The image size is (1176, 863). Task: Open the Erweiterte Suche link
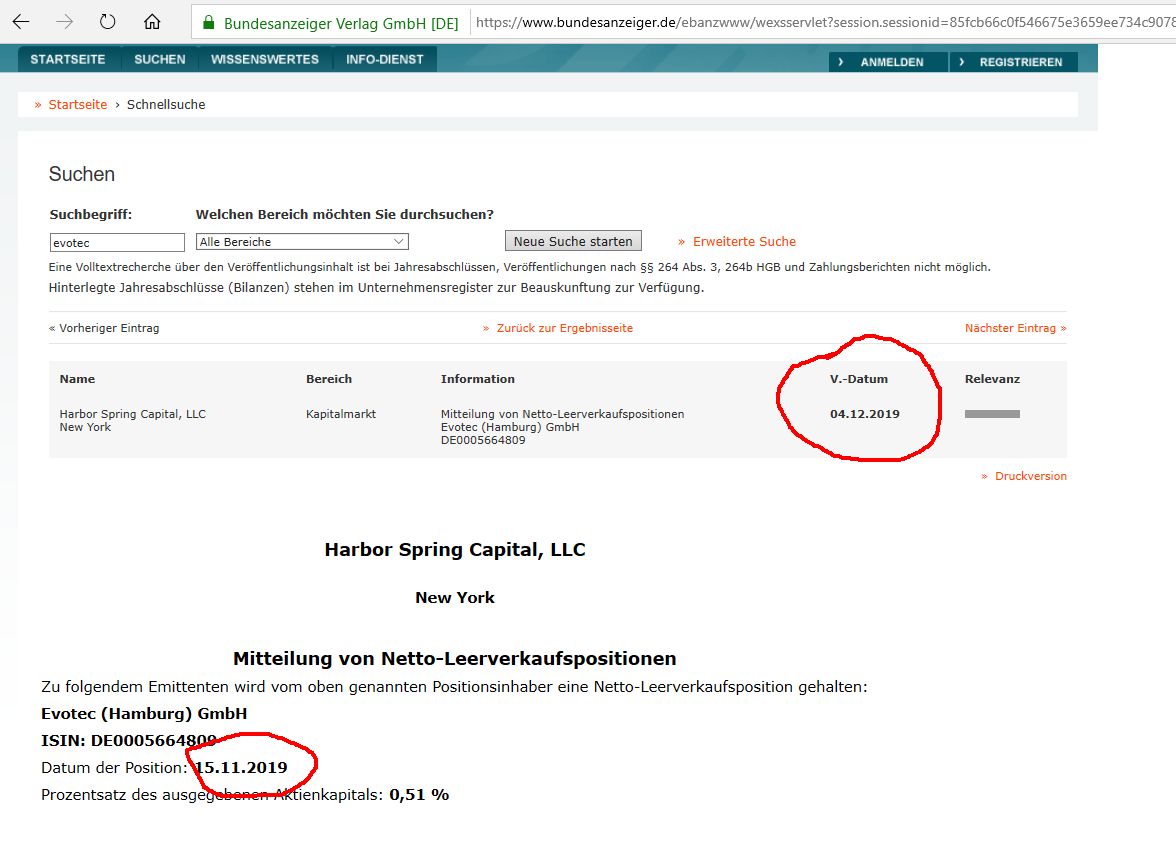click(x=744, y=241)
